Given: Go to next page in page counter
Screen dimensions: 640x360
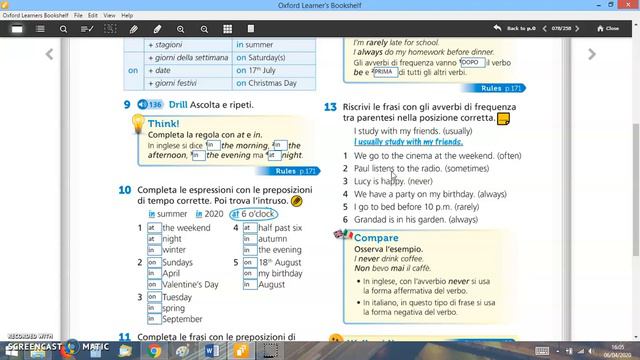Looking at the screenshot, I should [577, 29].
